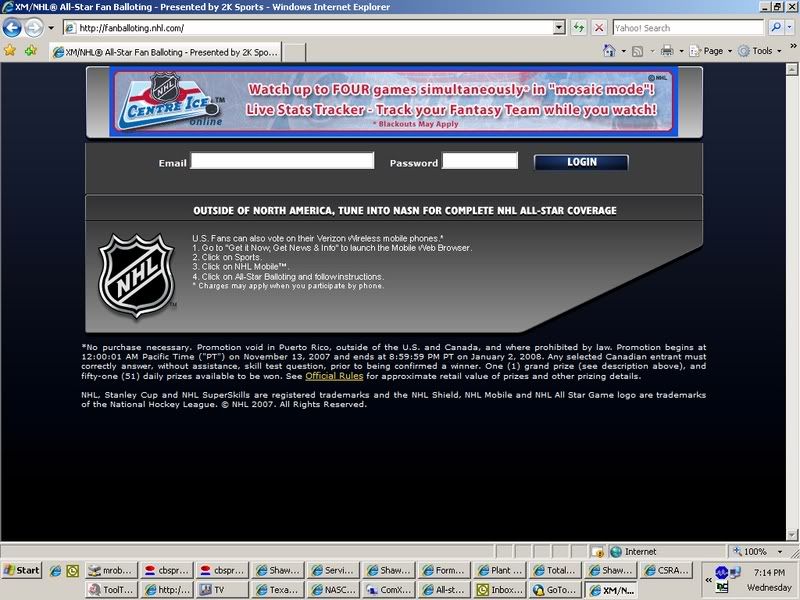The width and height of the screenshot is (800, 600).
Task: Open the Favorites Center star icon
Action: click(10, 51)
